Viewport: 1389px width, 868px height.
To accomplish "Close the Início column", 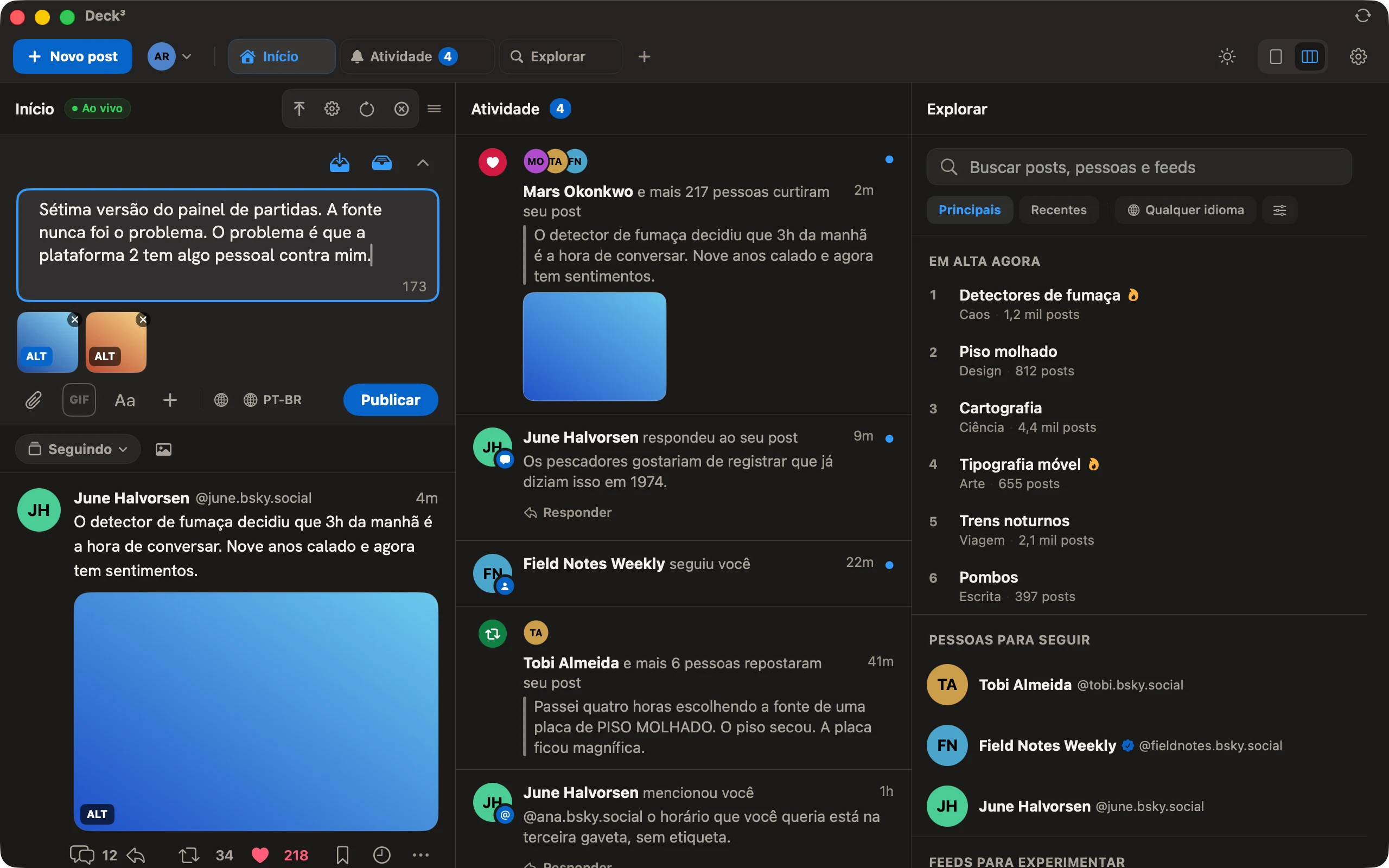I will coord(402,108).
